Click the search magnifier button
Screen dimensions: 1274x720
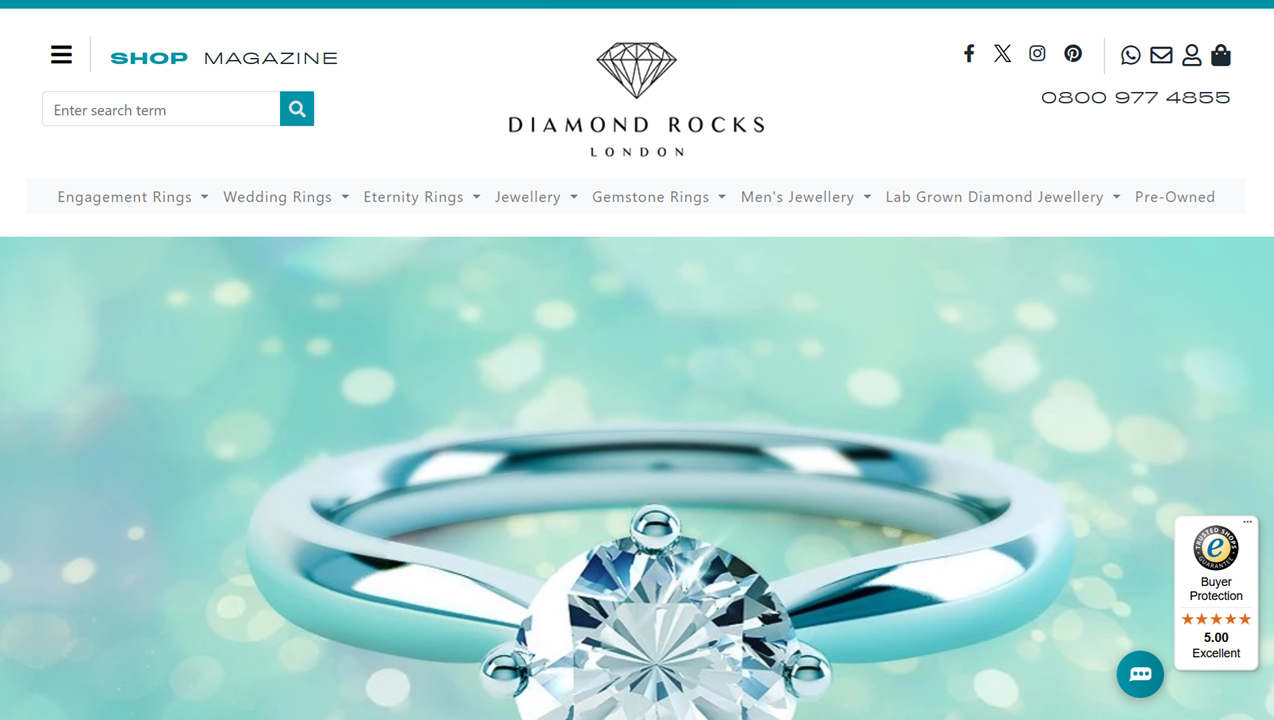pos(297,109)
